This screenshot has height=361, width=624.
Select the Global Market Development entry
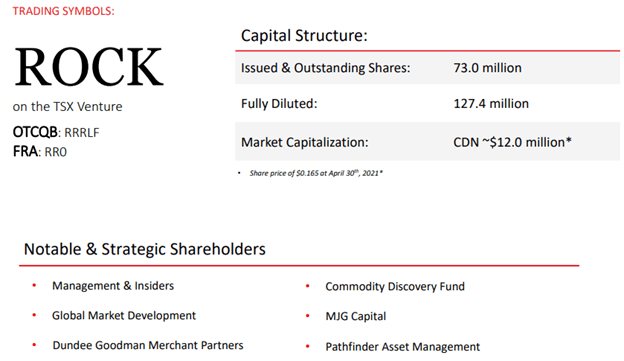click(124, 316)
